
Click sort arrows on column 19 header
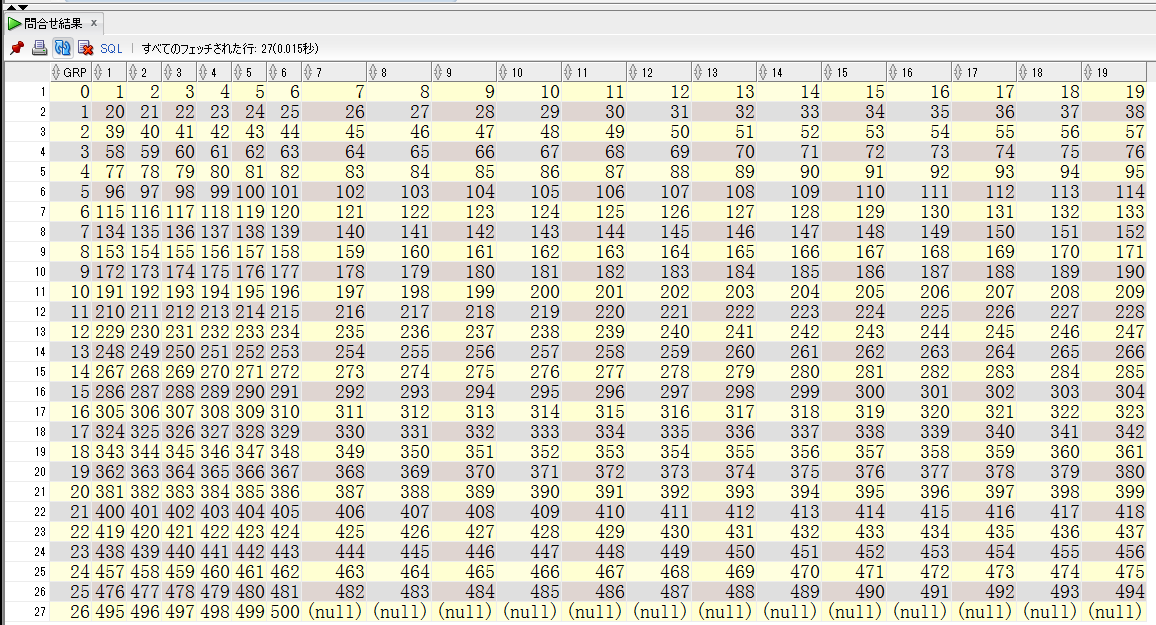click(1088, 73)
